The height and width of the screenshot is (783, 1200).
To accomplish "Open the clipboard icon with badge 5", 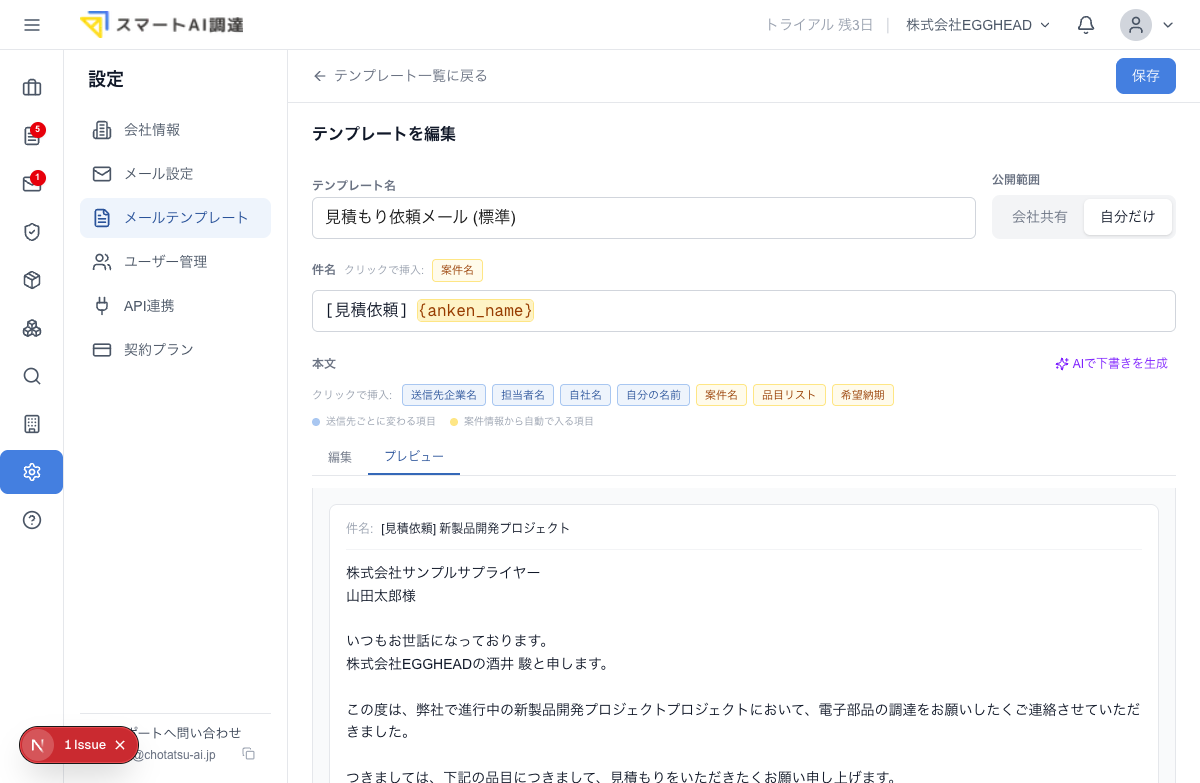I will tap(32, 136).
